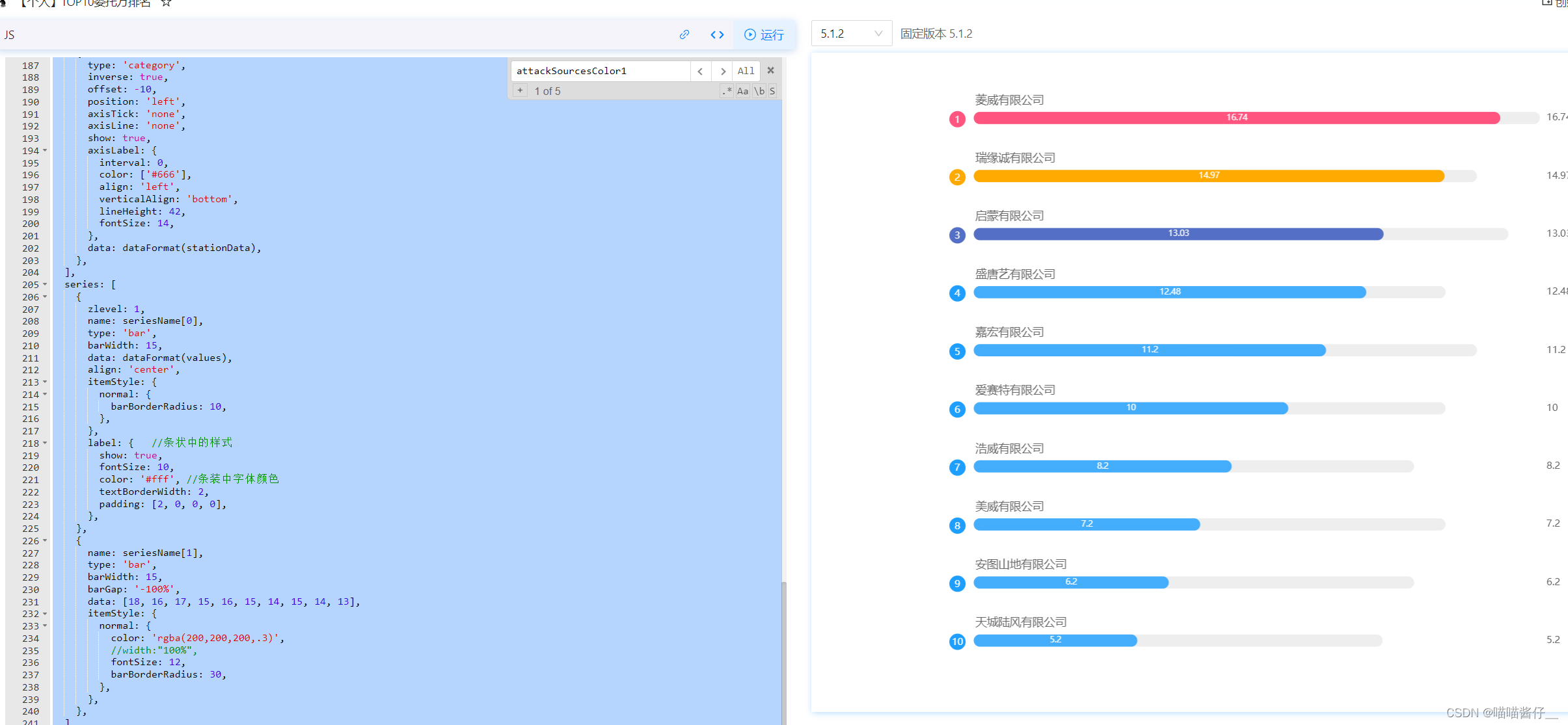Open the 5.1.2 version dropdown

(851, 34)
